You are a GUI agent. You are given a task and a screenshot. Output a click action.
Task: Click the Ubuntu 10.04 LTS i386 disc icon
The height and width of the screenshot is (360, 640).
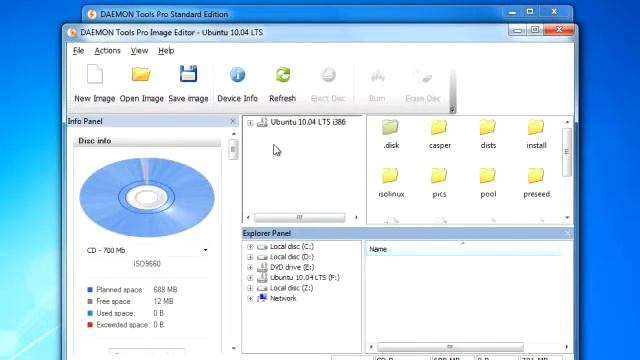[x=262, y=122]
